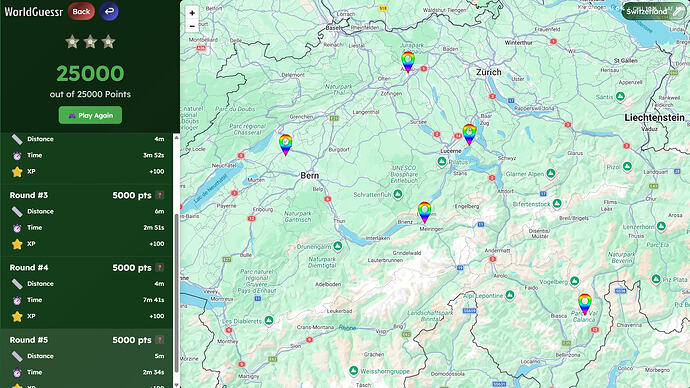Click the Basel city label on map
Screen dimensions: 690x388
[x=333, y=28]
